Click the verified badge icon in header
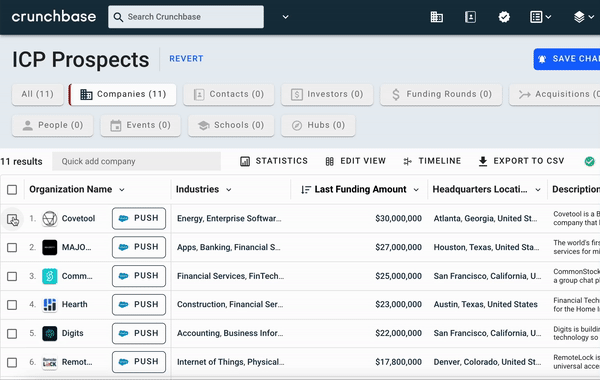Viewport: 600px width, 380px height. click(504, 17)
